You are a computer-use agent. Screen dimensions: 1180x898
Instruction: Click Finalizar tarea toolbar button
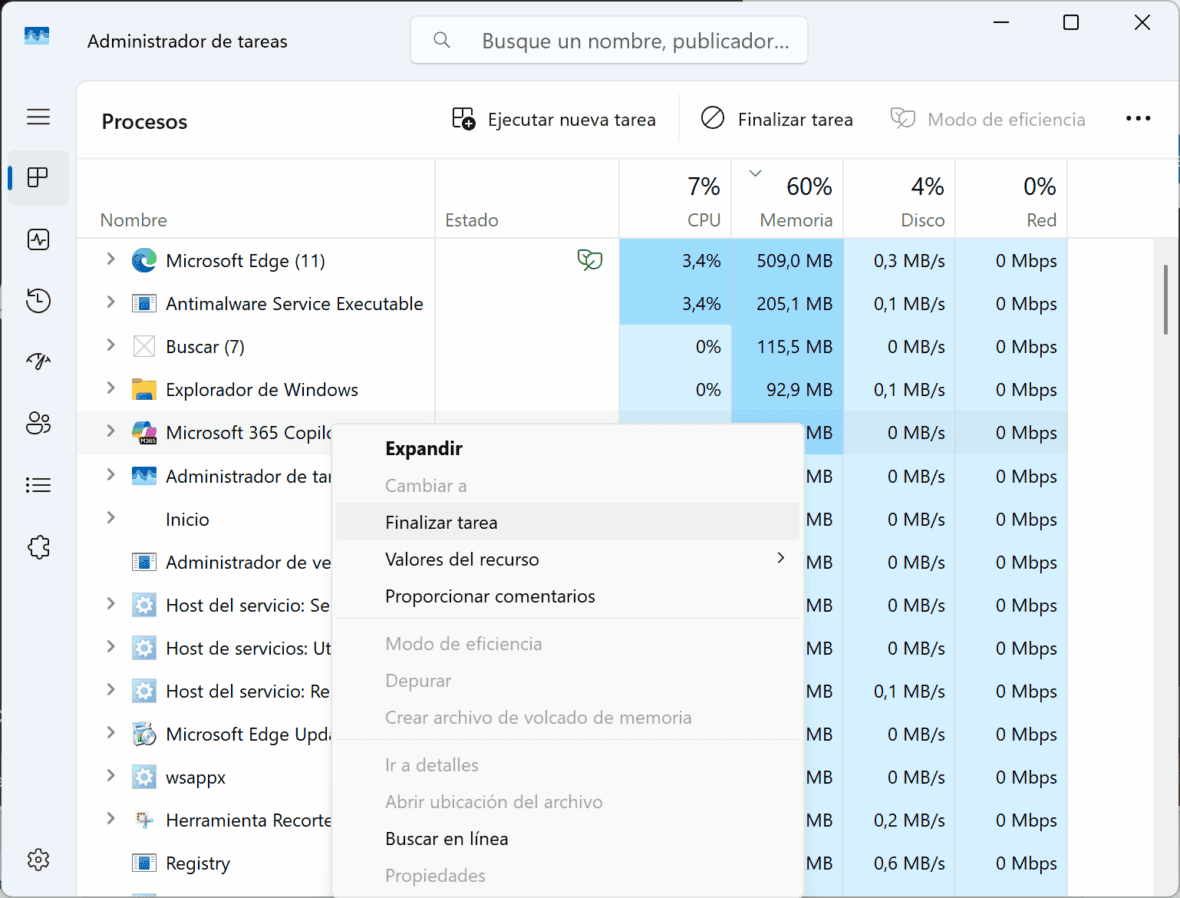777,119
